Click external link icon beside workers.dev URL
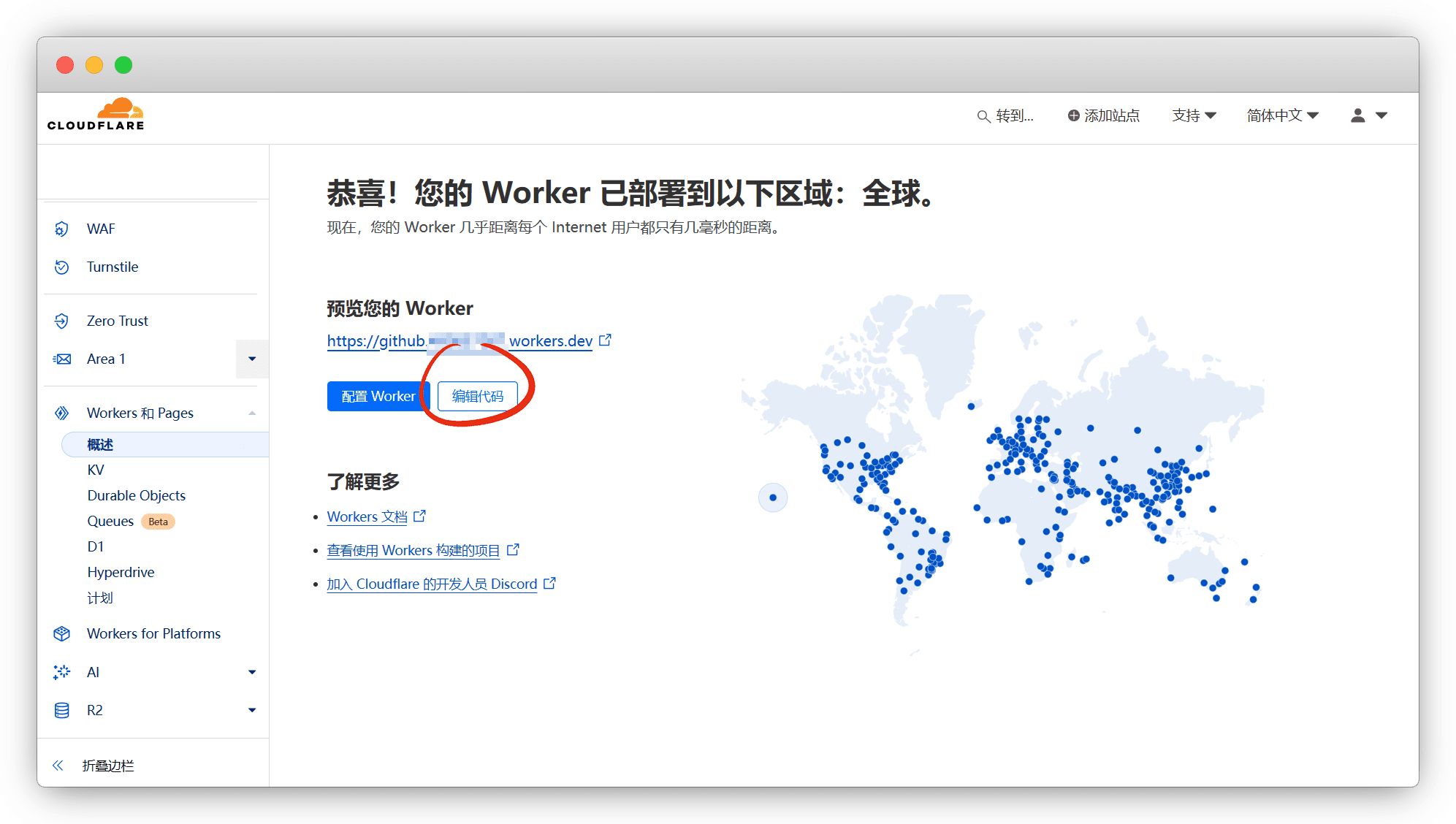The width and height of the screenshot is (1456, 824). (x=605, y=340)
